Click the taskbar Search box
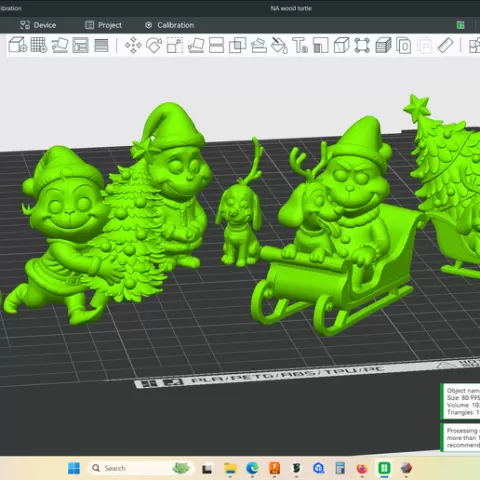 point(141,468)
